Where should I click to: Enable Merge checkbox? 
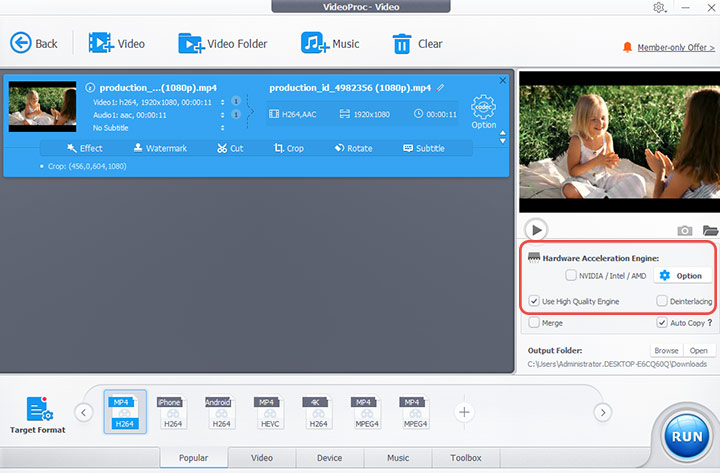(x=534, y=322)
